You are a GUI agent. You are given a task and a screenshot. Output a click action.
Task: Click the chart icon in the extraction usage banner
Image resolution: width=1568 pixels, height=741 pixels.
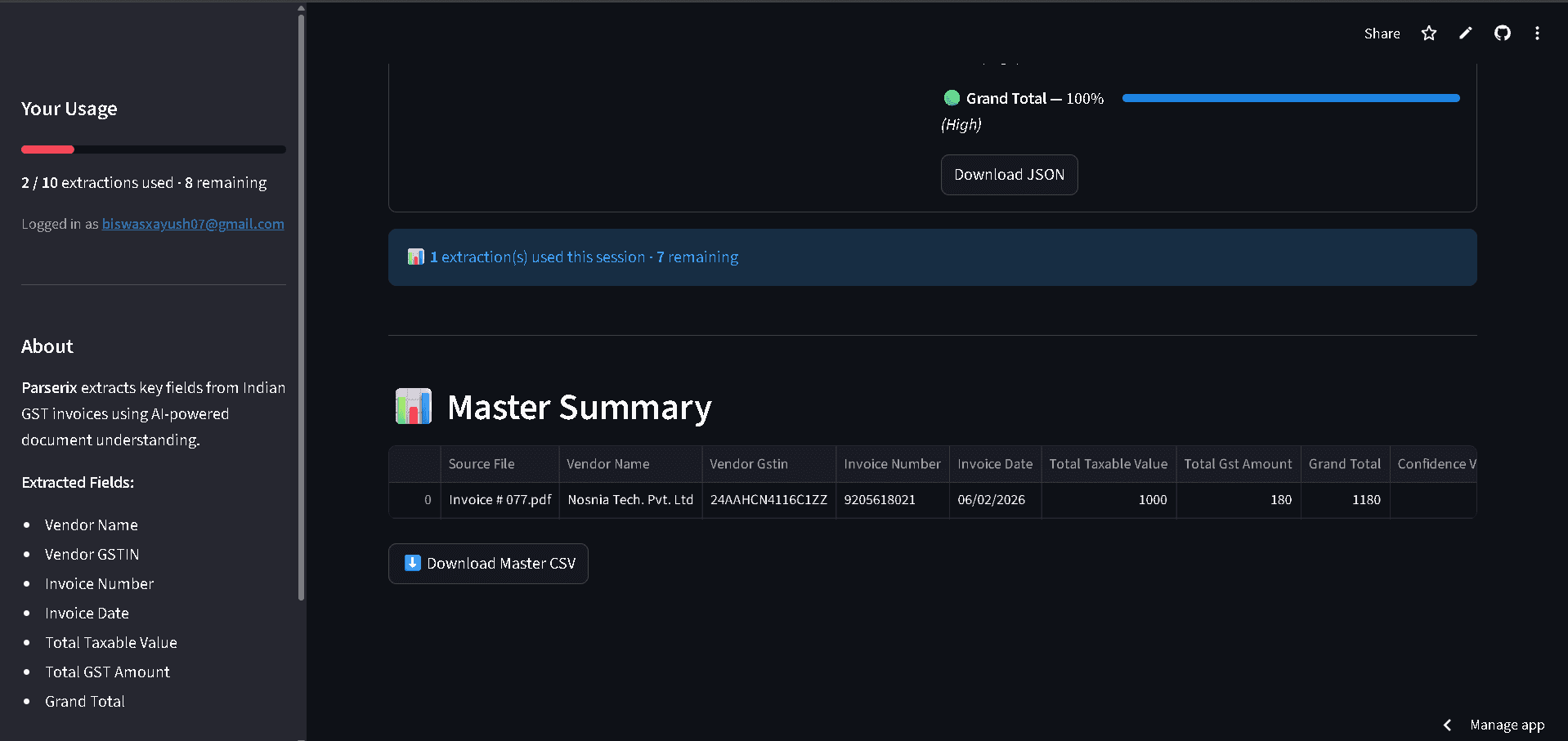coord(416,257)
